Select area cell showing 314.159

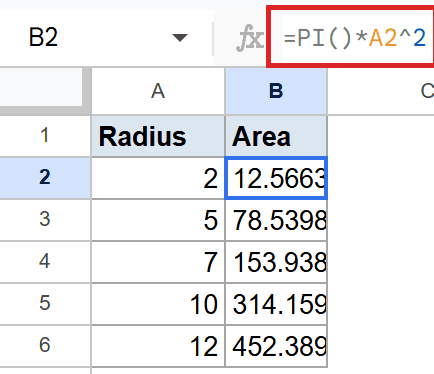pos(276,304)
